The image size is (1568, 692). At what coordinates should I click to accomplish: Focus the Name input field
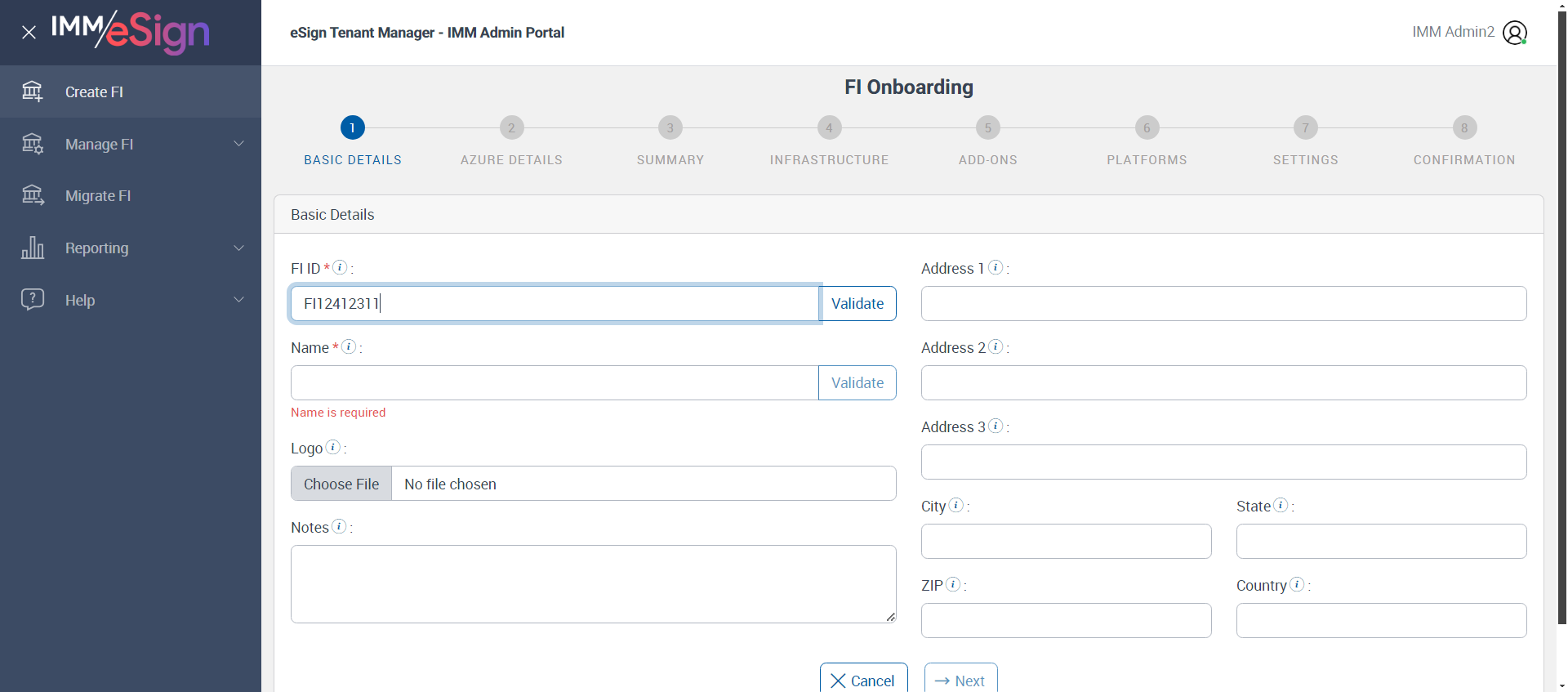pos(555,383)
